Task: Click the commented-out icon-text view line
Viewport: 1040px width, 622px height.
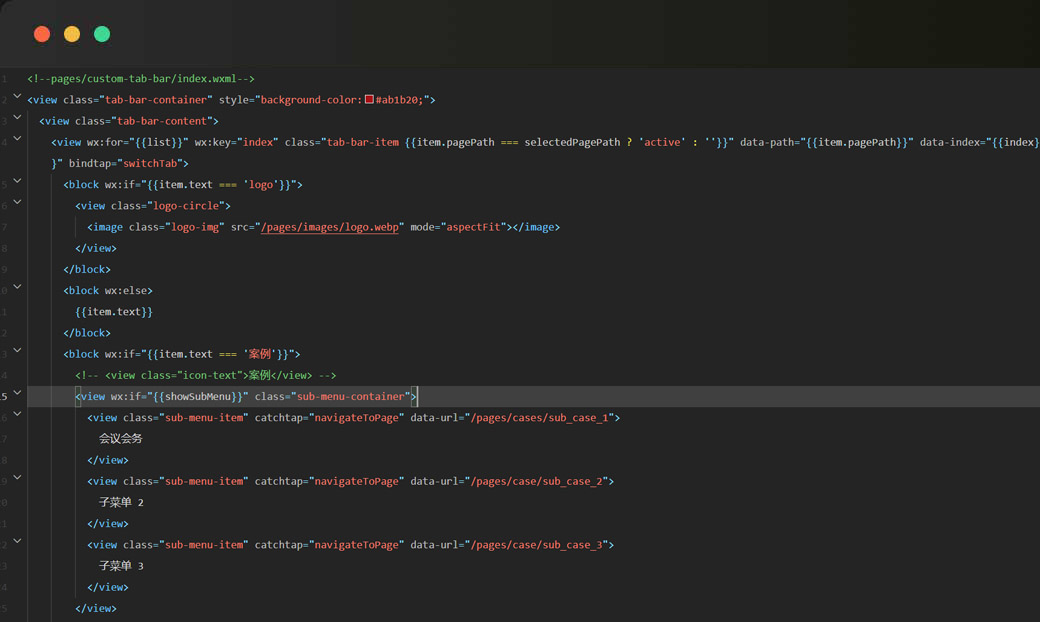Action: pos(205,376)
